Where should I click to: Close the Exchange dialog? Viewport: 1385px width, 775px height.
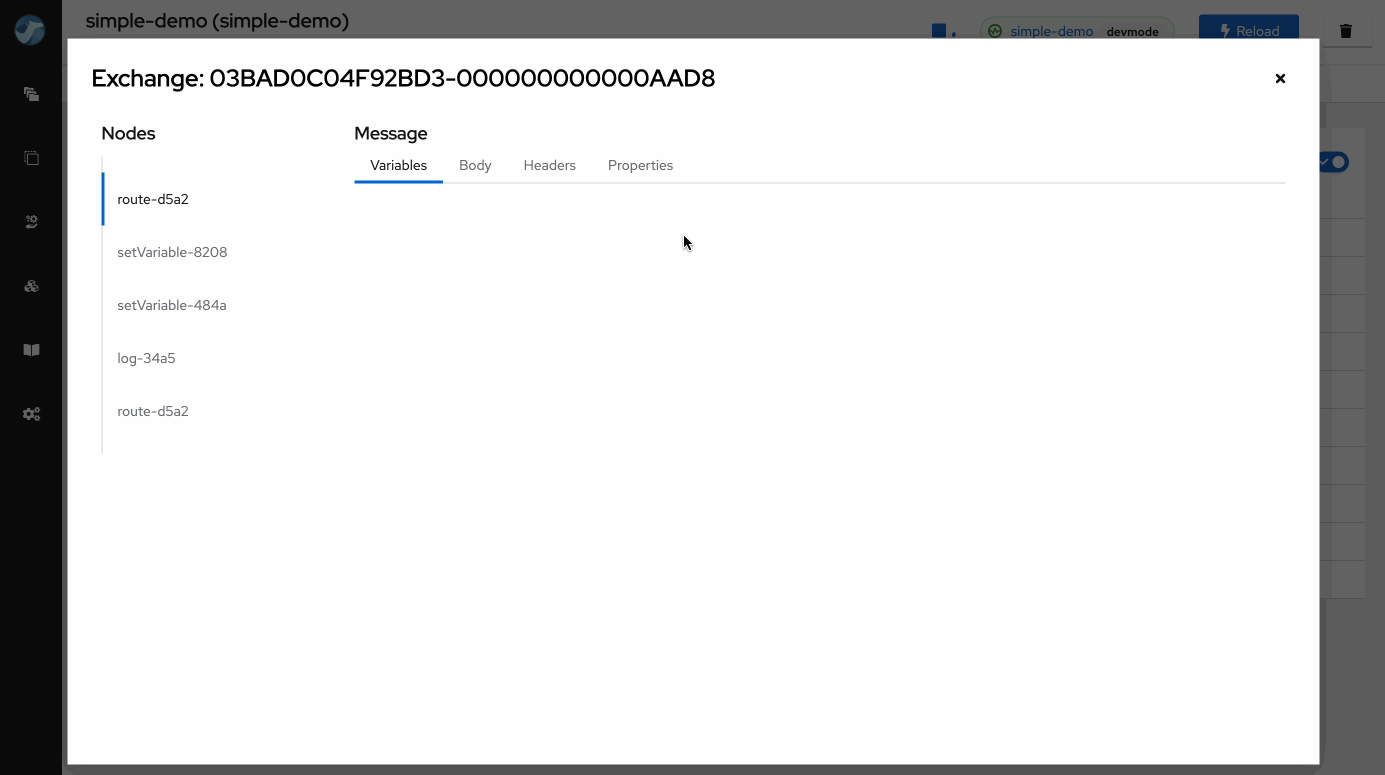(1279, 78)
